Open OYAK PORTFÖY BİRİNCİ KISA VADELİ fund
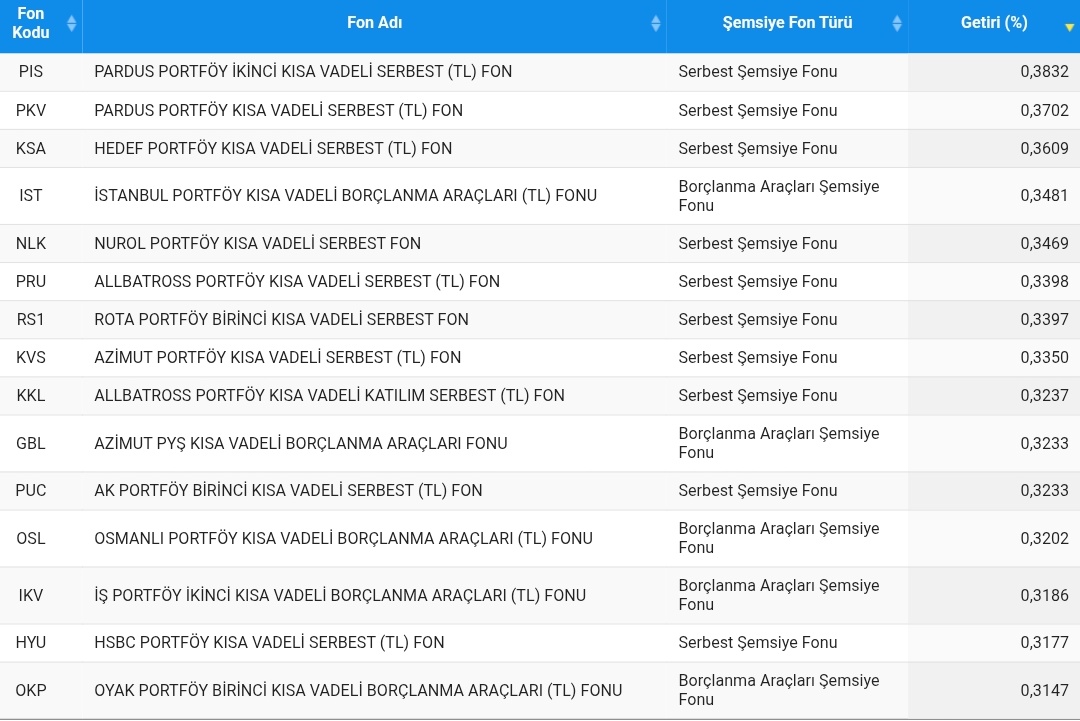 [358, 690]
